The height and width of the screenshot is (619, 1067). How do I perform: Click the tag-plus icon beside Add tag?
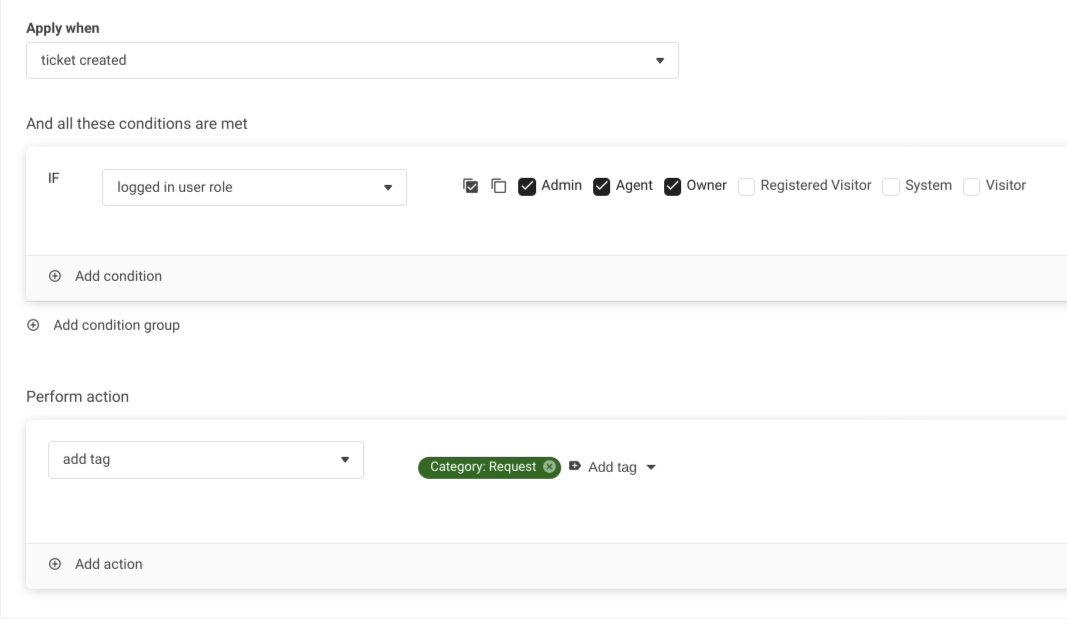point(574,467)
